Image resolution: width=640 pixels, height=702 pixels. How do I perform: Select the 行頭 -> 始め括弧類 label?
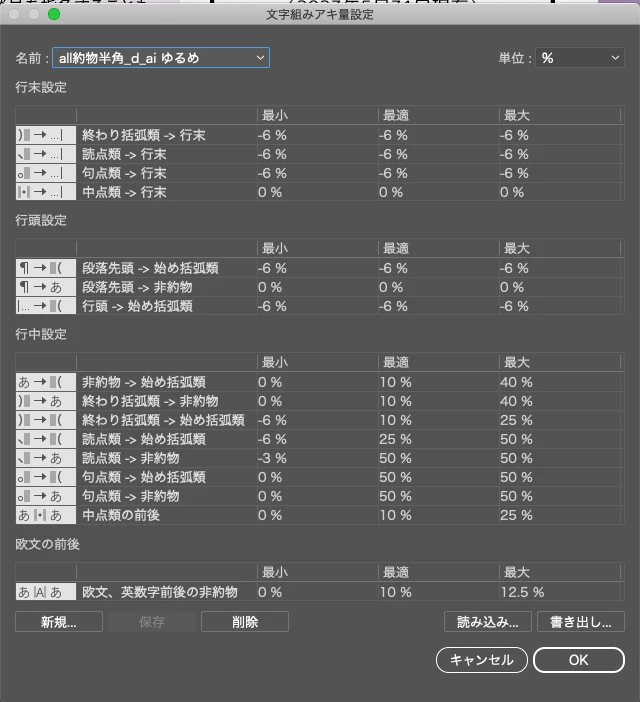pyautogui.click(x=137, y=306)
